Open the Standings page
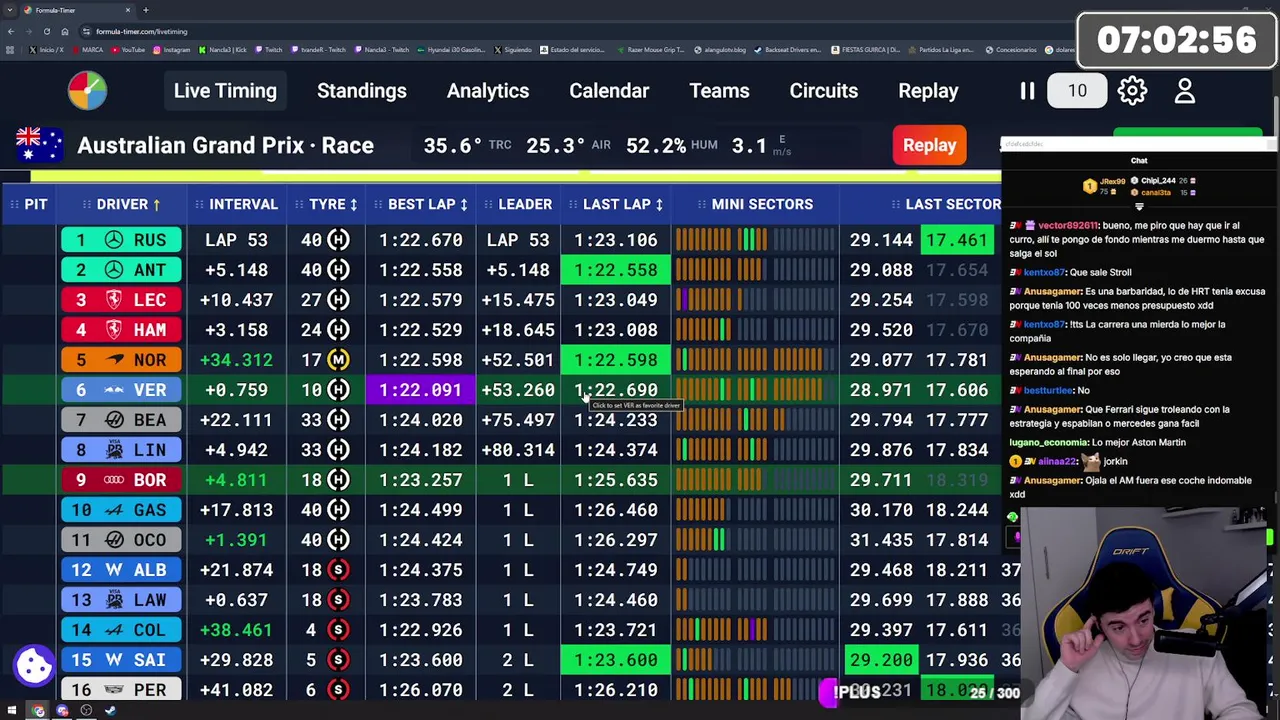 pyautogui.click(x=362, y=91)
